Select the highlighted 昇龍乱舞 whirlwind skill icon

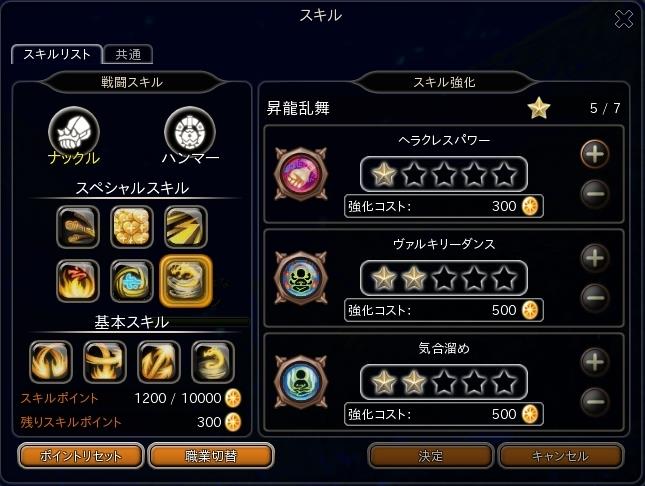point(186,281)
